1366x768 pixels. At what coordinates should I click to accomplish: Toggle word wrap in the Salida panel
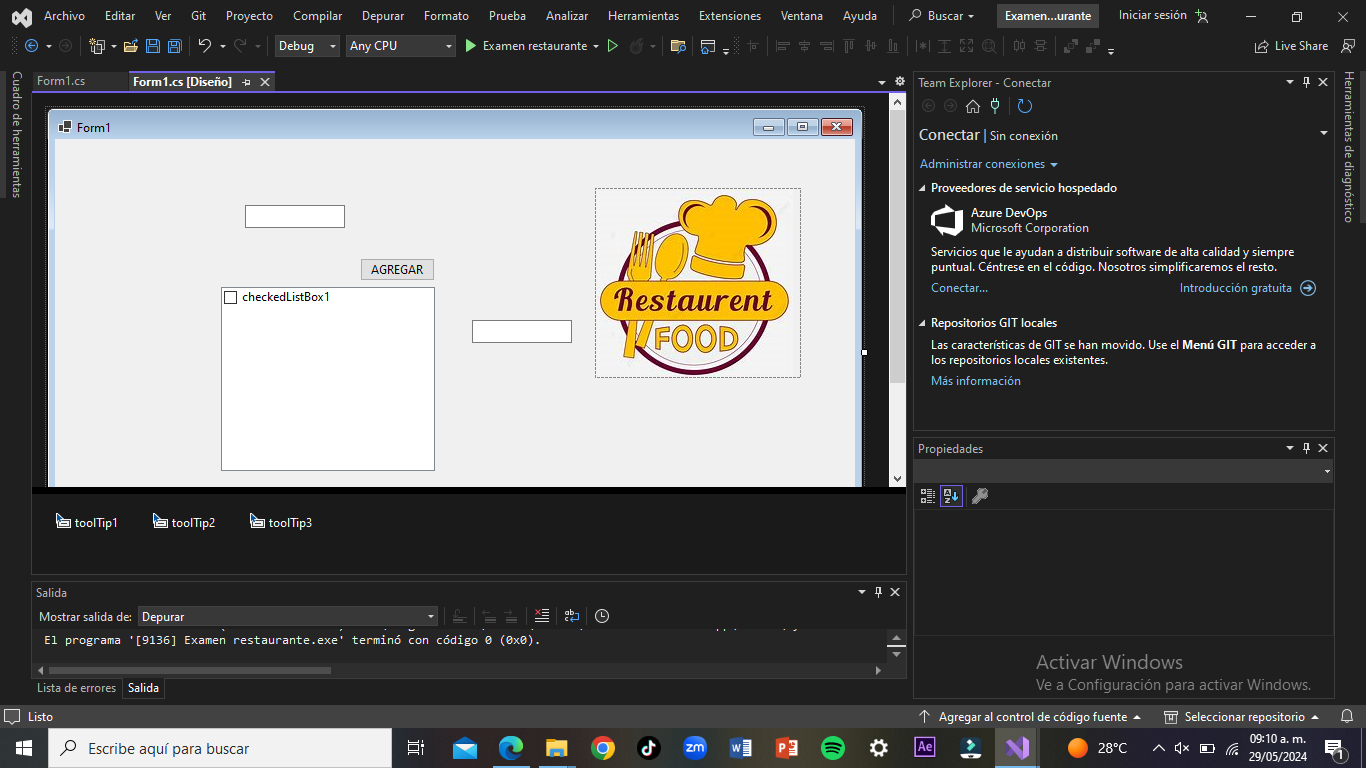click(x=571, y=616)
